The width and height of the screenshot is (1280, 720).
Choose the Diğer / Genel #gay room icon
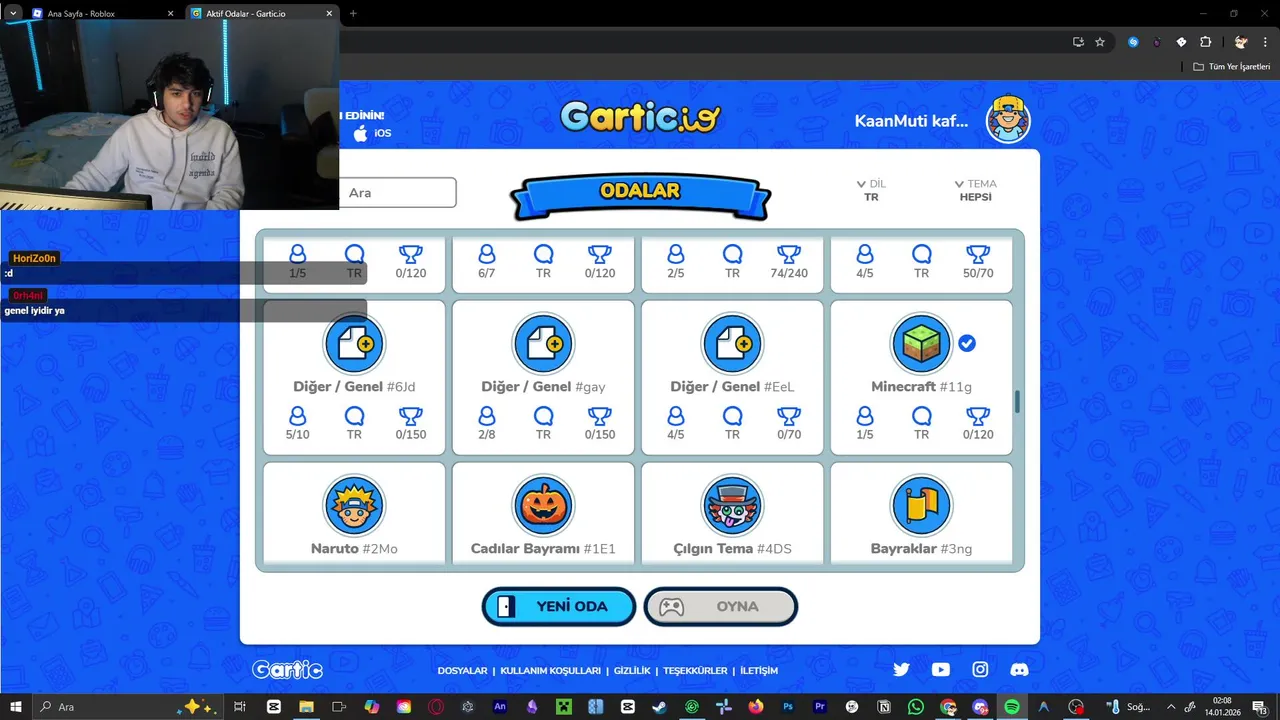point(543,343)
